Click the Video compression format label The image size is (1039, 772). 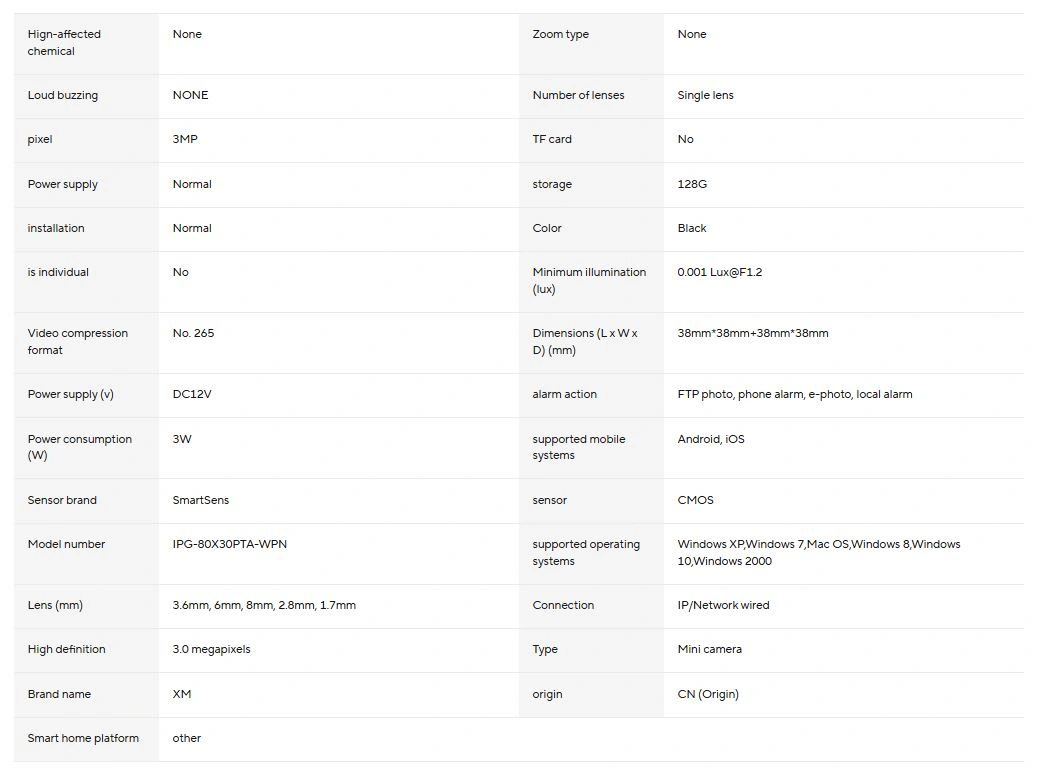tap(78, 342)
